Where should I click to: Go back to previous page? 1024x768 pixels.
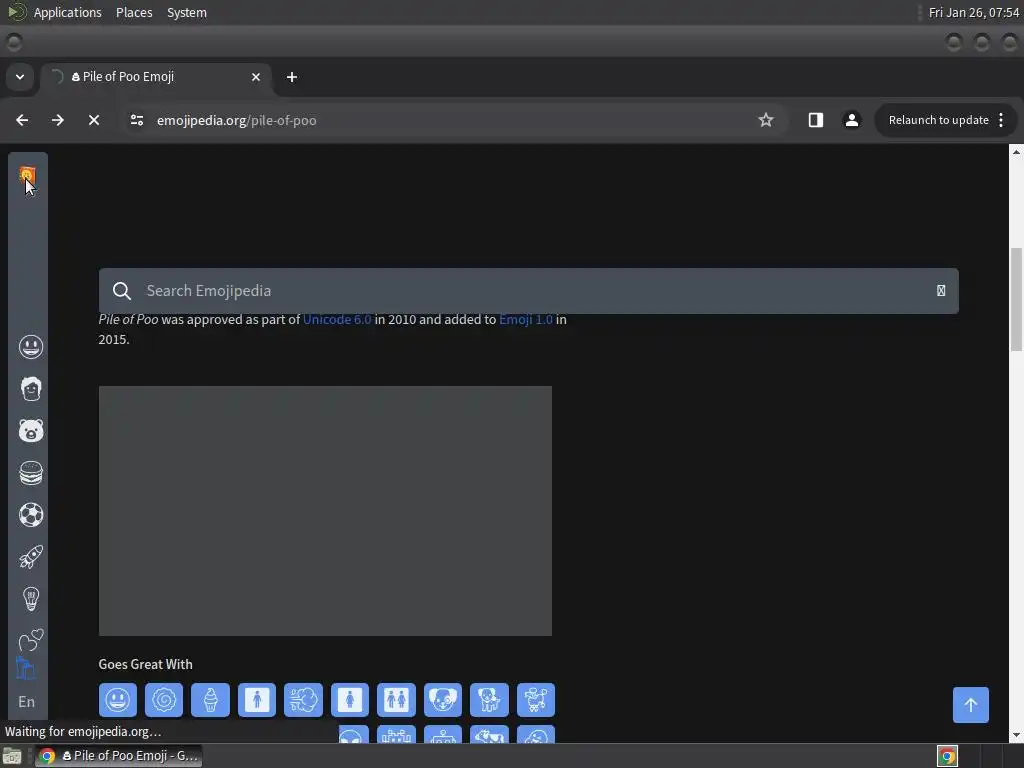(x=22, y=120)
